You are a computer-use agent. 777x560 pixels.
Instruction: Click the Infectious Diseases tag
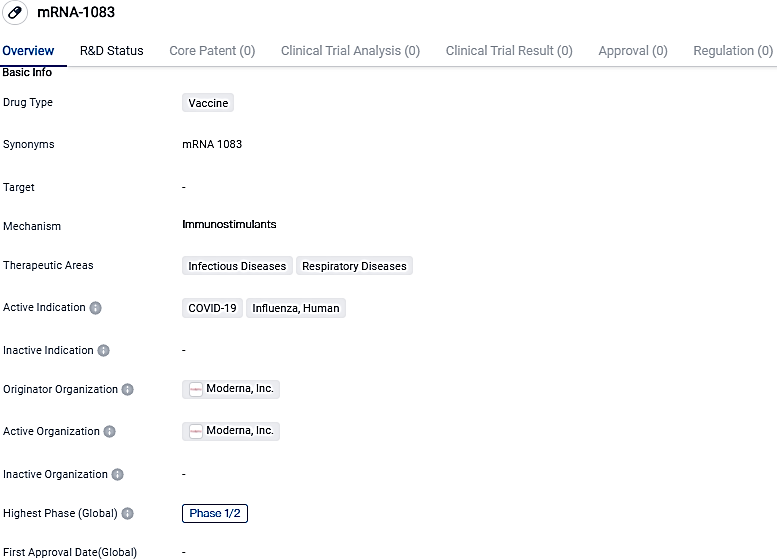[x=238, y=266]
